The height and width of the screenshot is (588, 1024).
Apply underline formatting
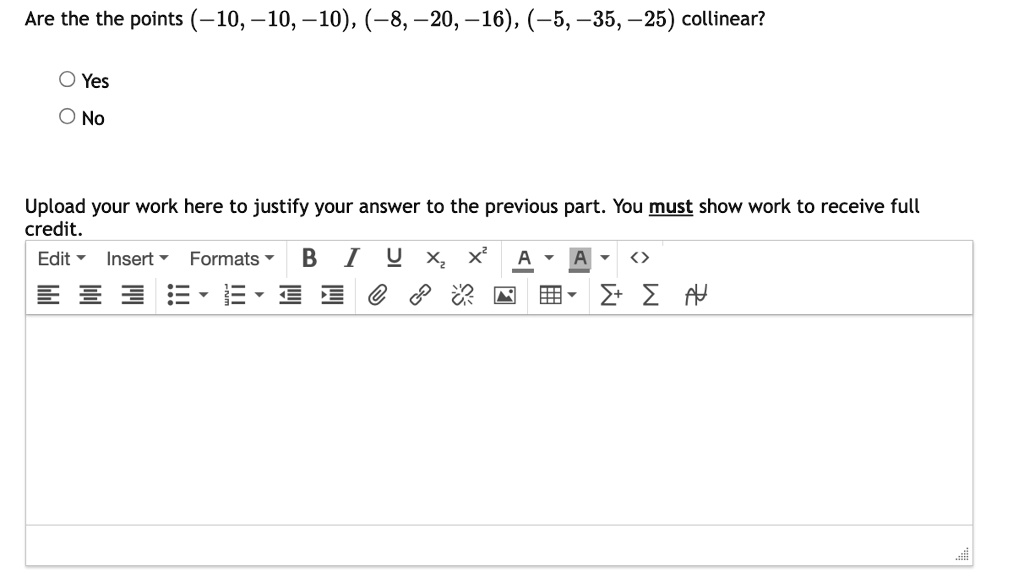click(394, 258)
